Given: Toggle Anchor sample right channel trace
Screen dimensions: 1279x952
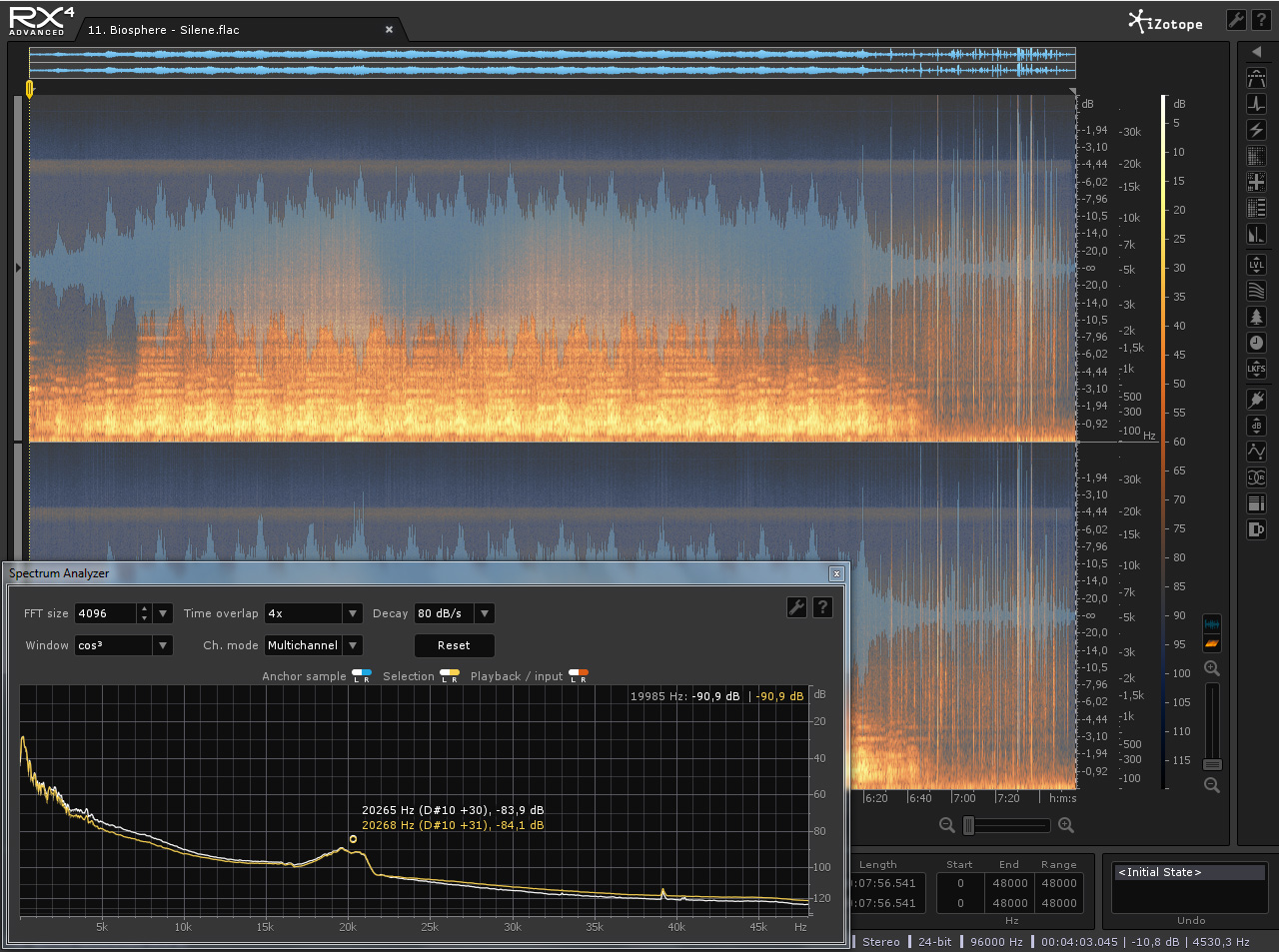Looking at the screenshot, I should pyautogui.click(x=367, y=674).
